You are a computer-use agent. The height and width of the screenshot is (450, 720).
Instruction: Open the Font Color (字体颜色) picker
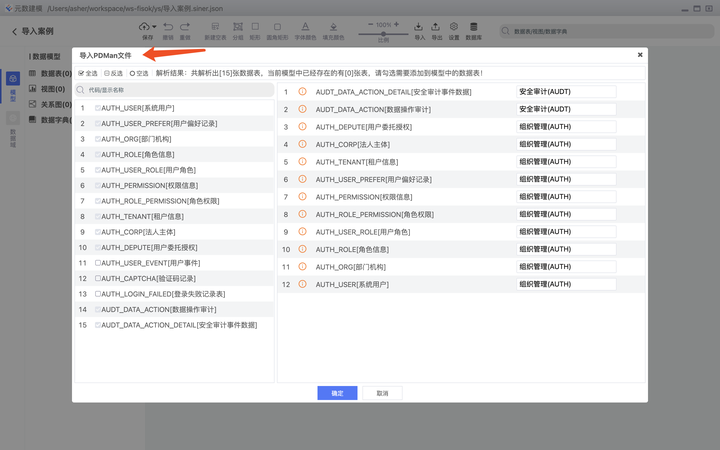pyautogui.click(x=305, y=27)
